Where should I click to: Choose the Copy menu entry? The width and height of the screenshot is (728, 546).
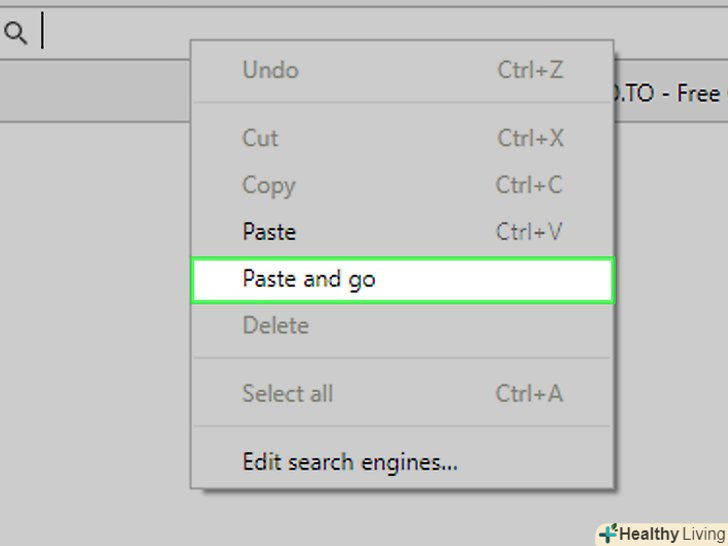pyautogui.click(x=268, y=185)
